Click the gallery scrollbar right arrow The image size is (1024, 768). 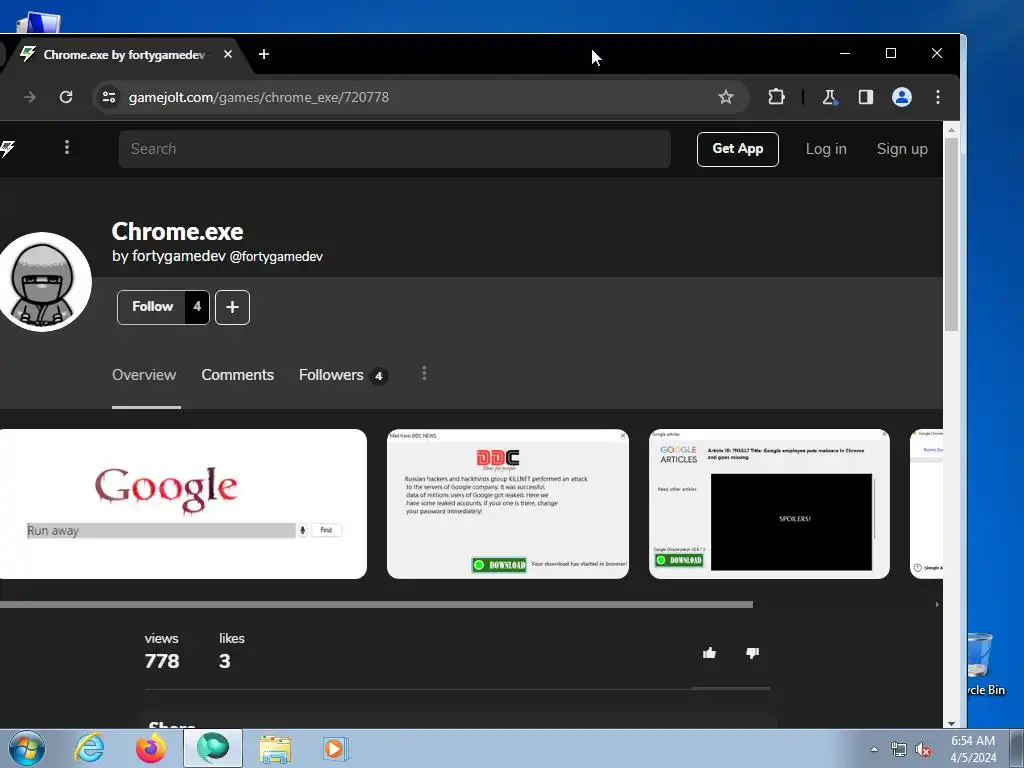click(x=937, y=605)
